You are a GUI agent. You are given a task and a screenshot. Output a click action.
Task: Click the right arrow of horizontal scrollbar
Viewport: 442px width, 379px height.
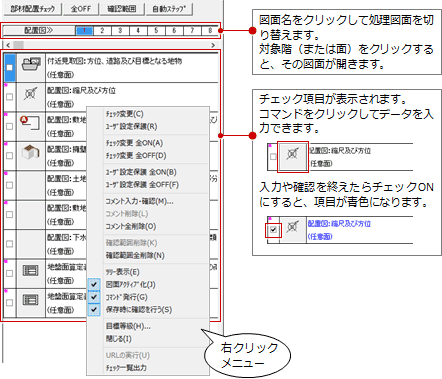click(x=213, y=45)
